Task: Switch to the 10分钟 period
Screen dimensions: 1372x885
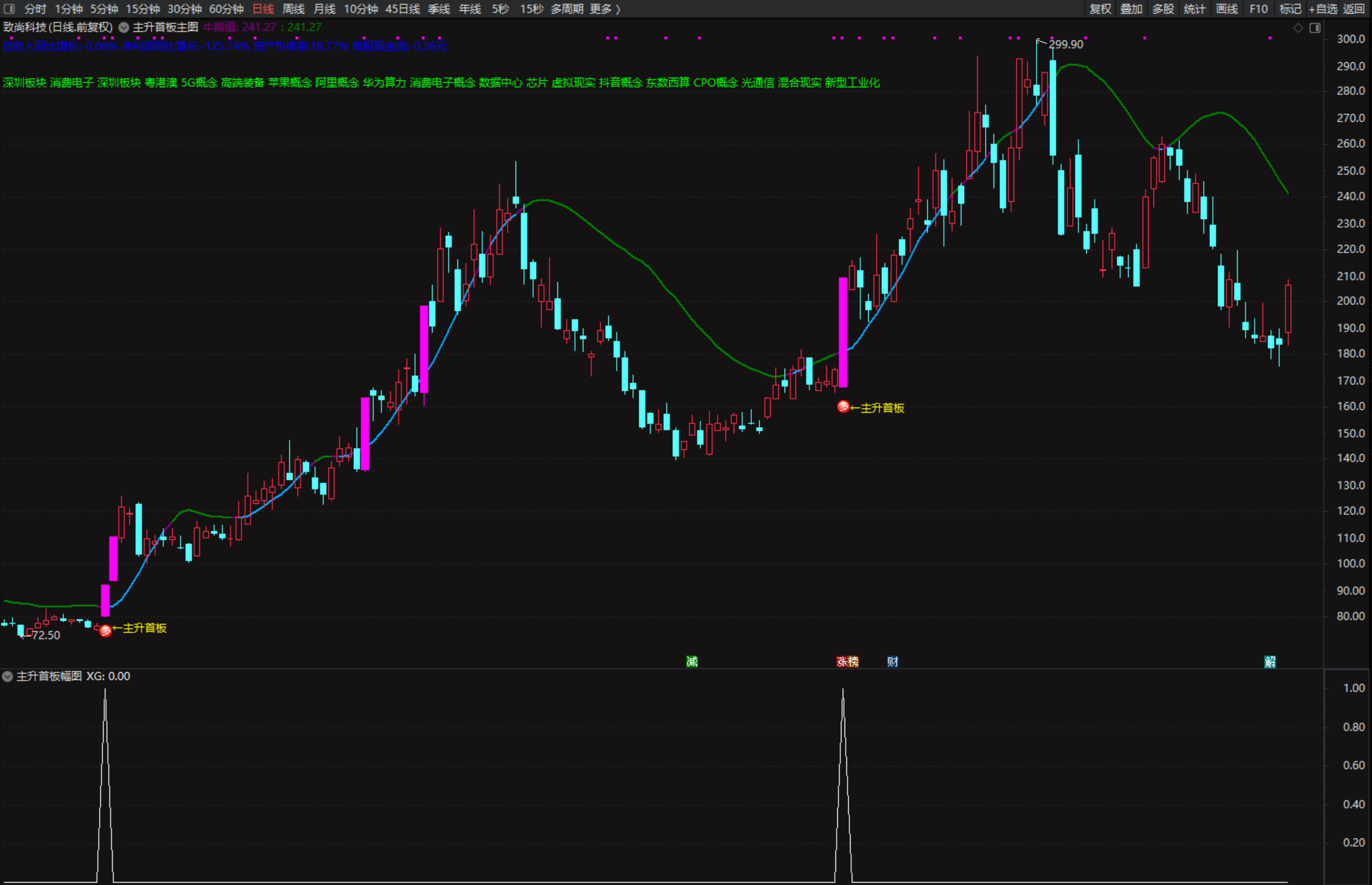Action: pos(361,9)
